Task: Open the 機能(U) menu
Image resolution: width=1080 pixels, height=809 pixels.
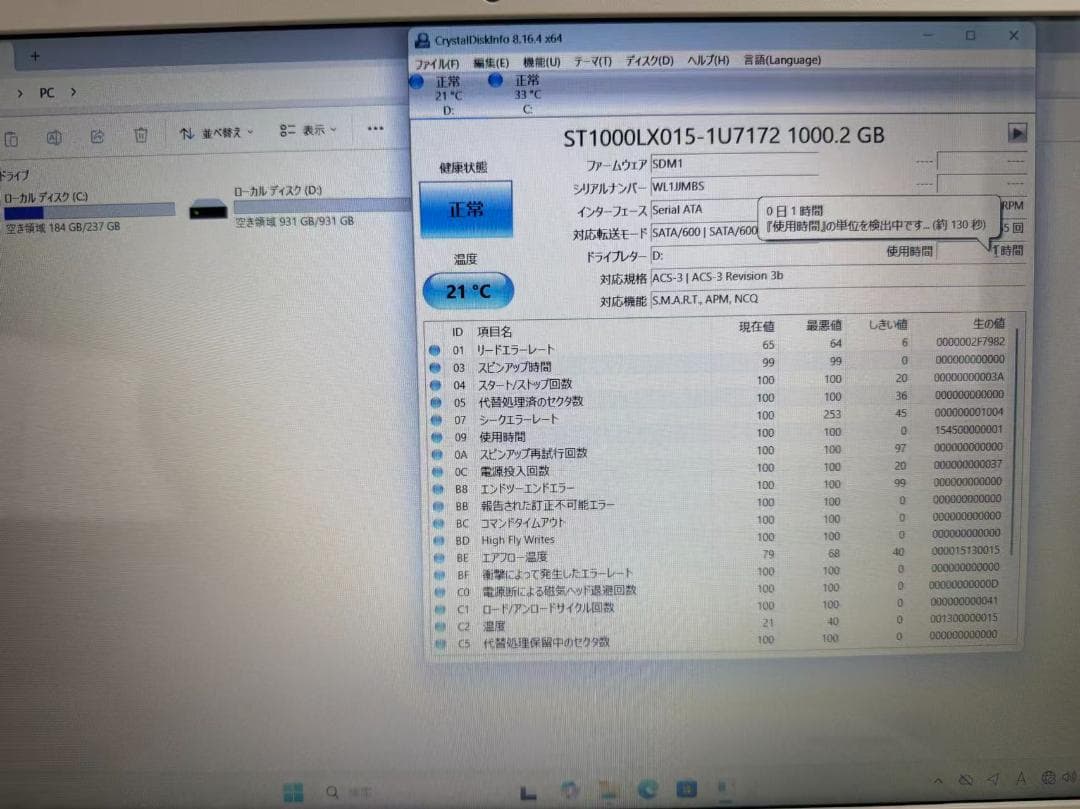Action: (541, 61)
